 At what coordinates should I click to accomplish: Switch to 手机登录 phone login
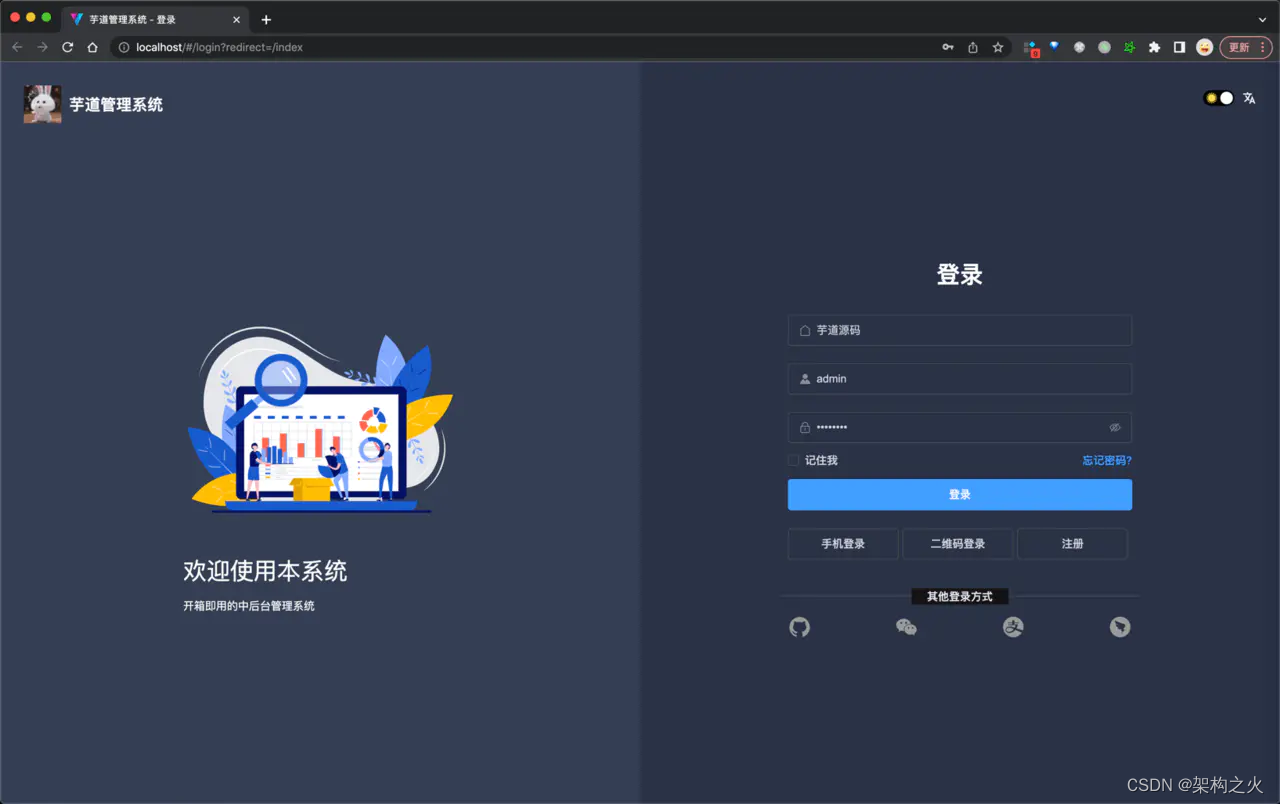[843, 543]
